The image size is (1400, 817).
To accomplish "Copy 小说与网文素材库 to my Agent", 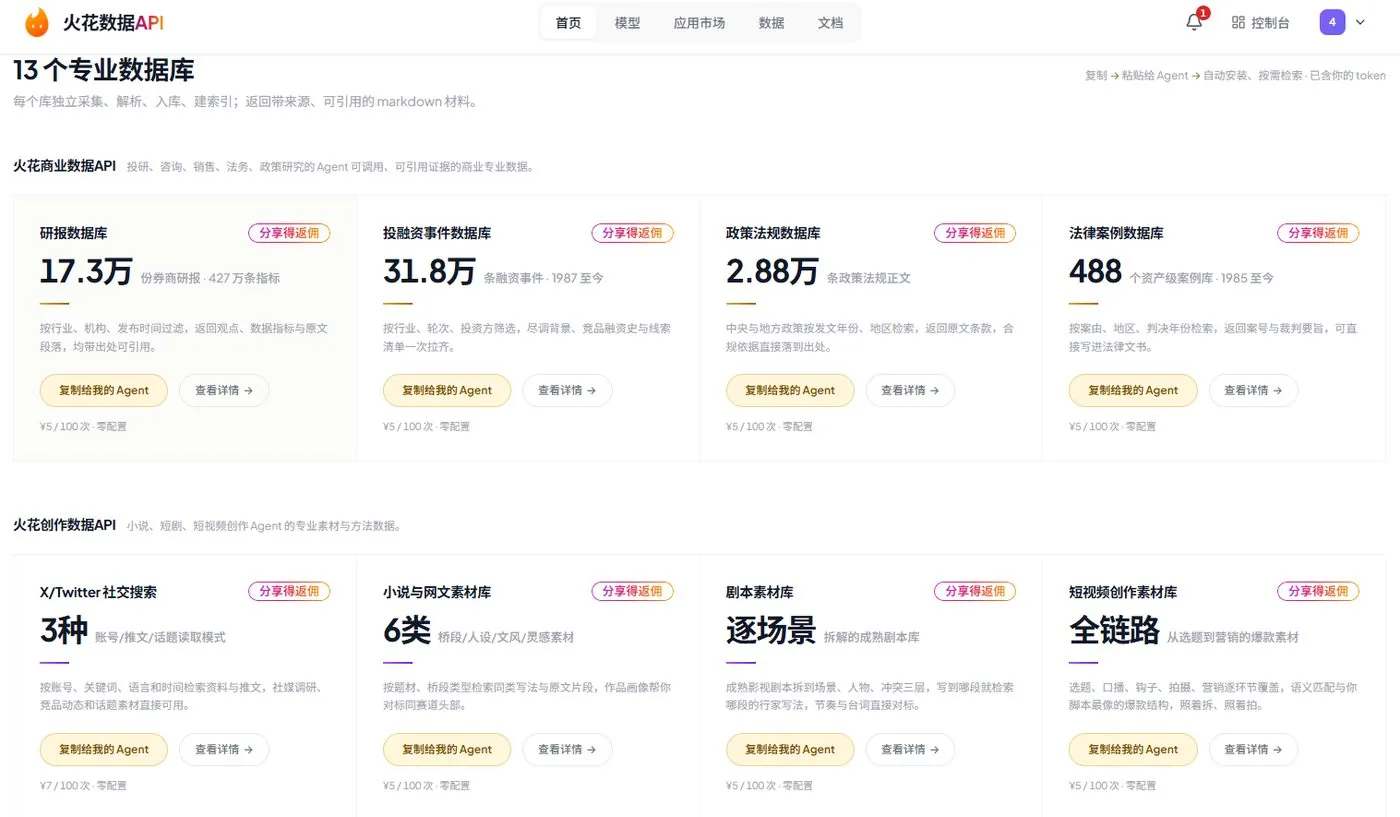I will point(447,749).
